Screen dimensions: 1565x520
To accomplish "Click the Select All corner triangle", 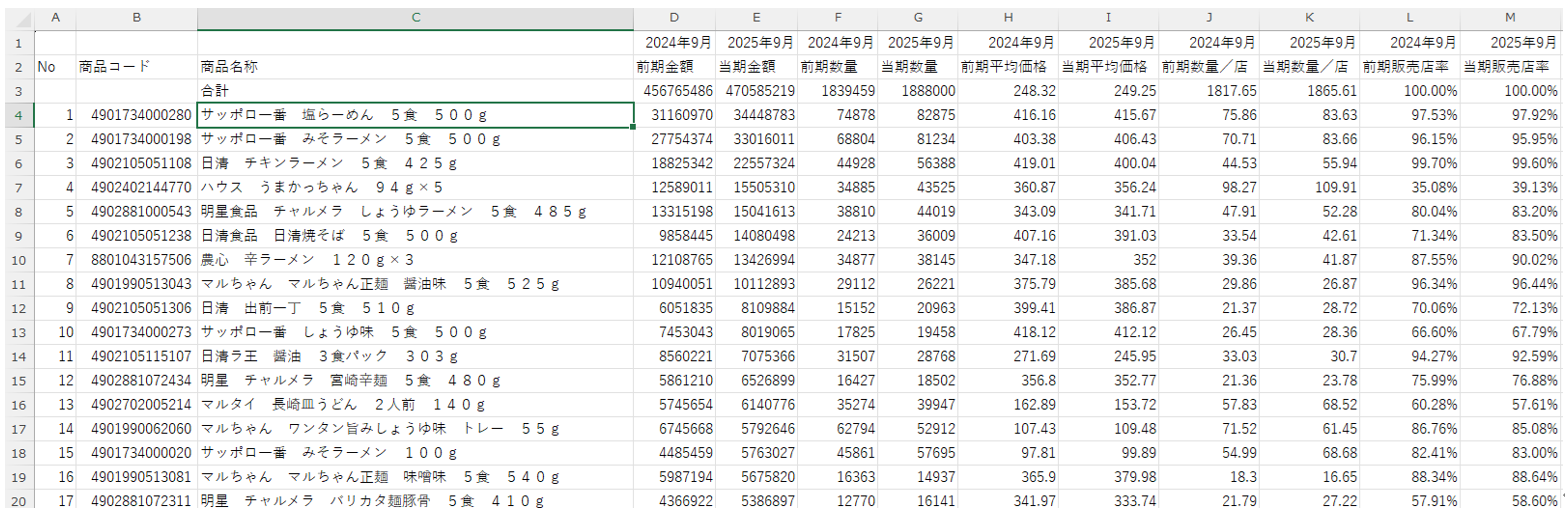I will [17, 19].
